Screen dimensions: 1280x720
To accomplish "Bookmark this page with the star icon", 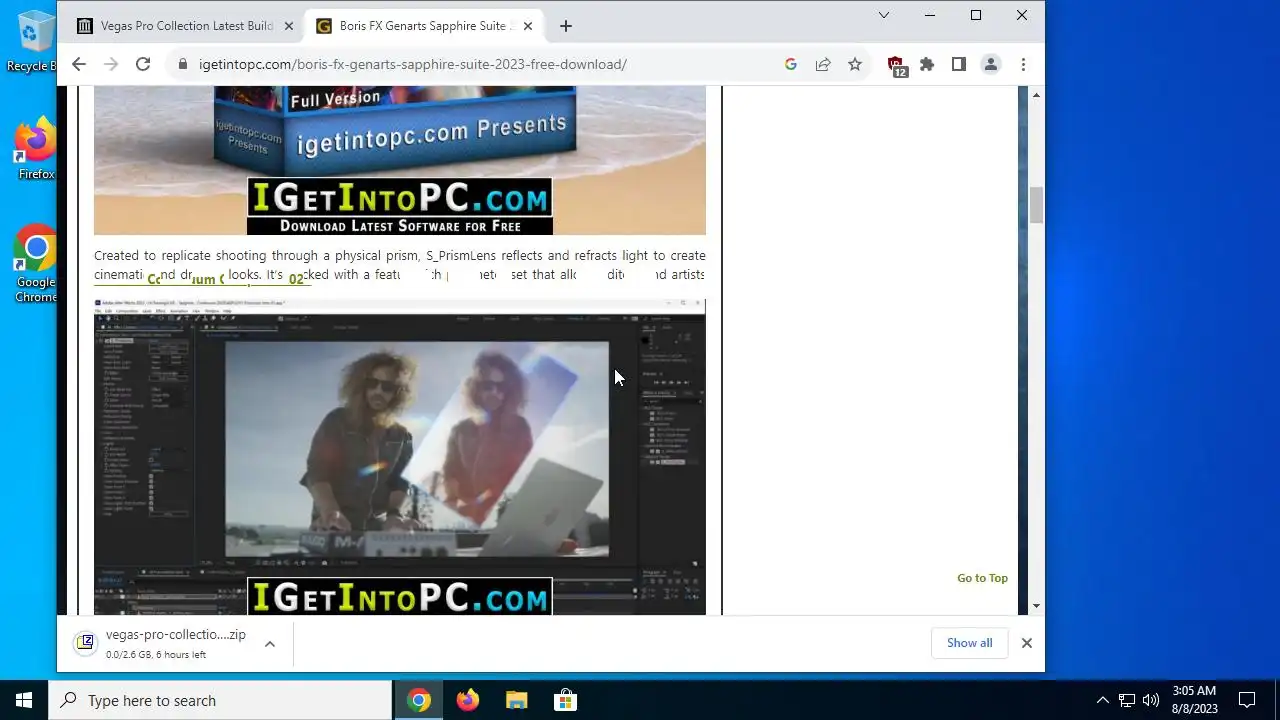I will click(855, 64).
